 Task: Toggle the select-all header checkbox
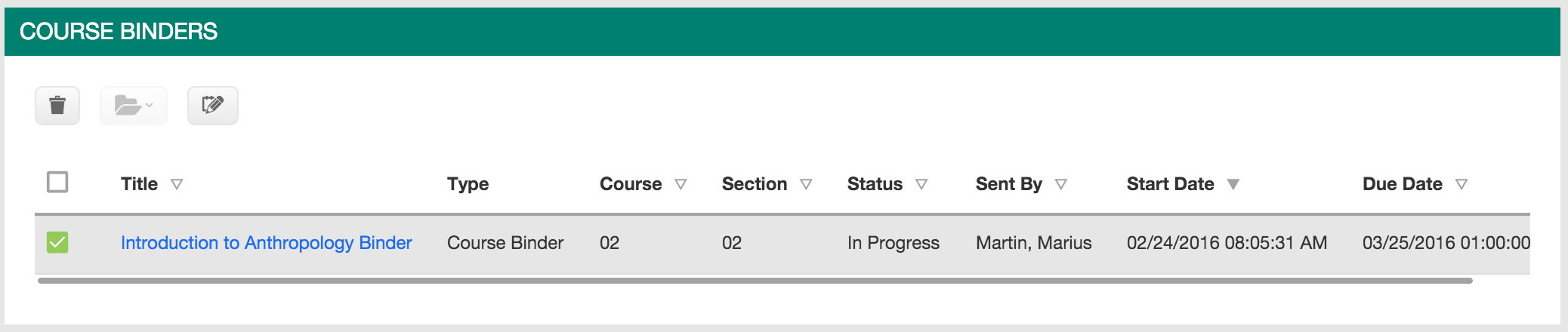(x=57, y=182)
